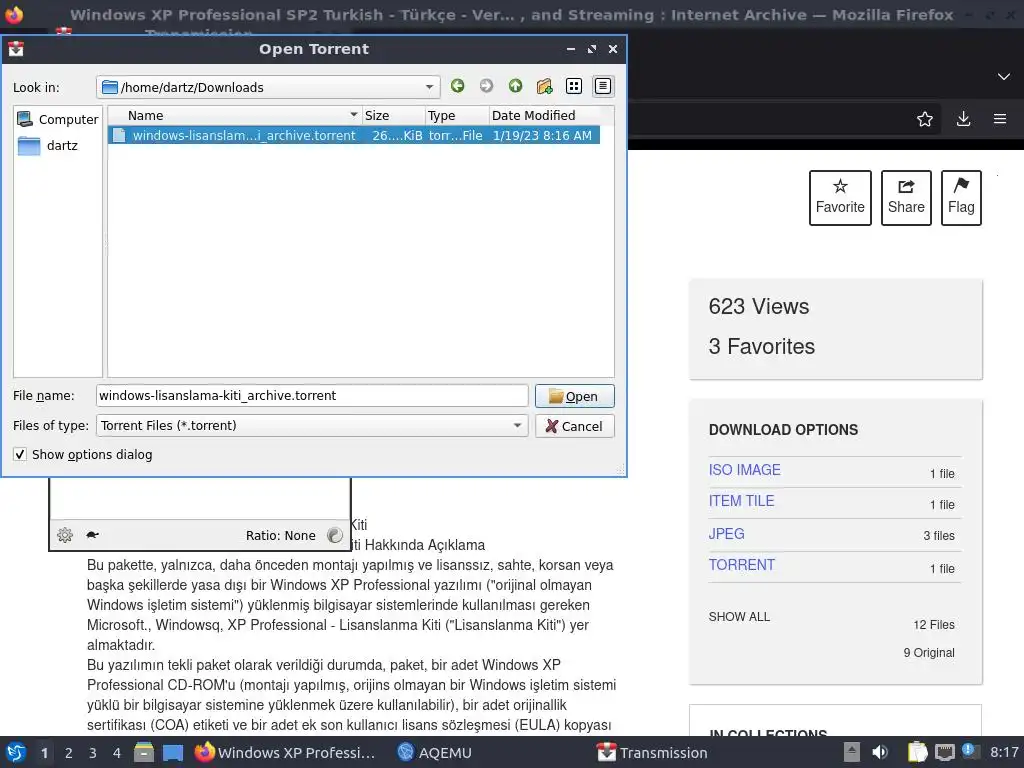Click the forward navigation arrow icon
Image resolution: width=1024 pixels, height=768 pixels.
486,86
